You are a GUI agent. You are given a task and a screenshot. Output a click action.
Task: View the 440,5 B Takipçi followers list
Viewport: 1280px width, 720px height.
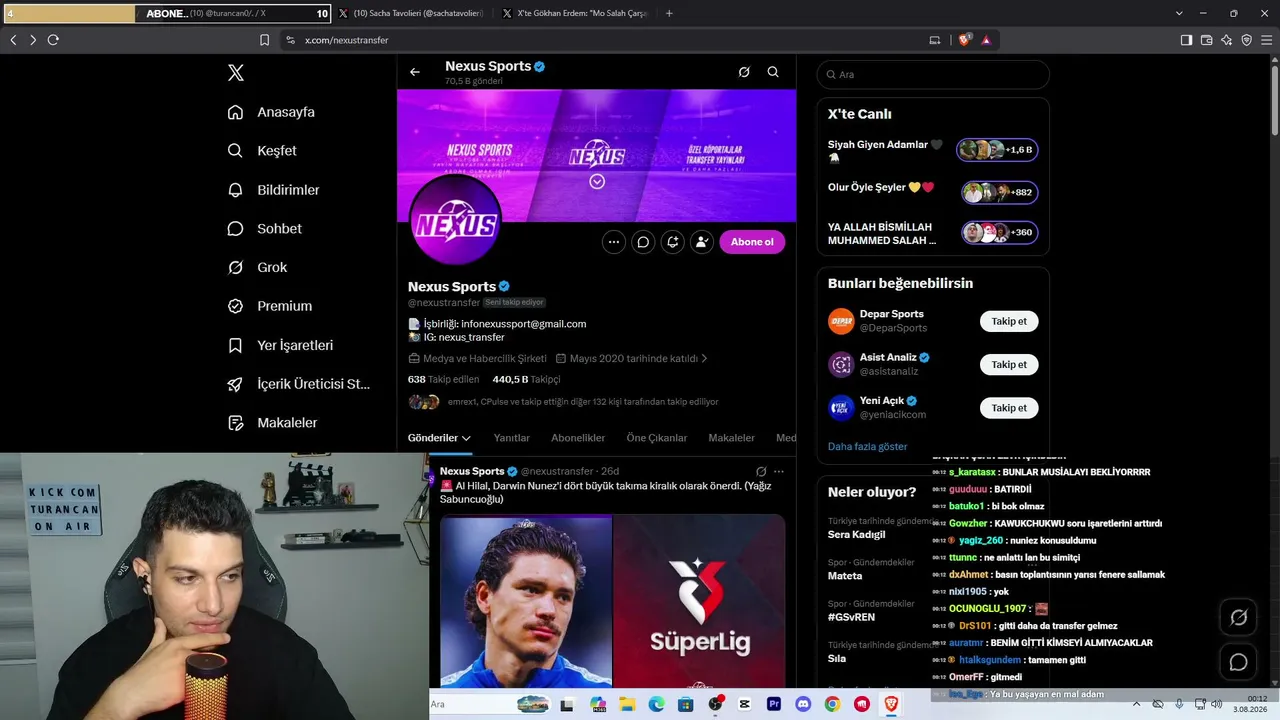(526, 380)
